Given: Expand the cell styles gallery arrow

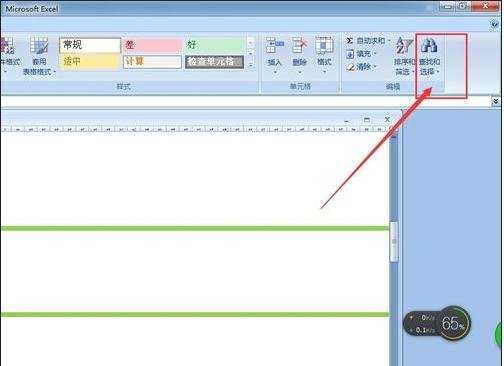Looking at the screenshot, I should (x=251, y=65).
